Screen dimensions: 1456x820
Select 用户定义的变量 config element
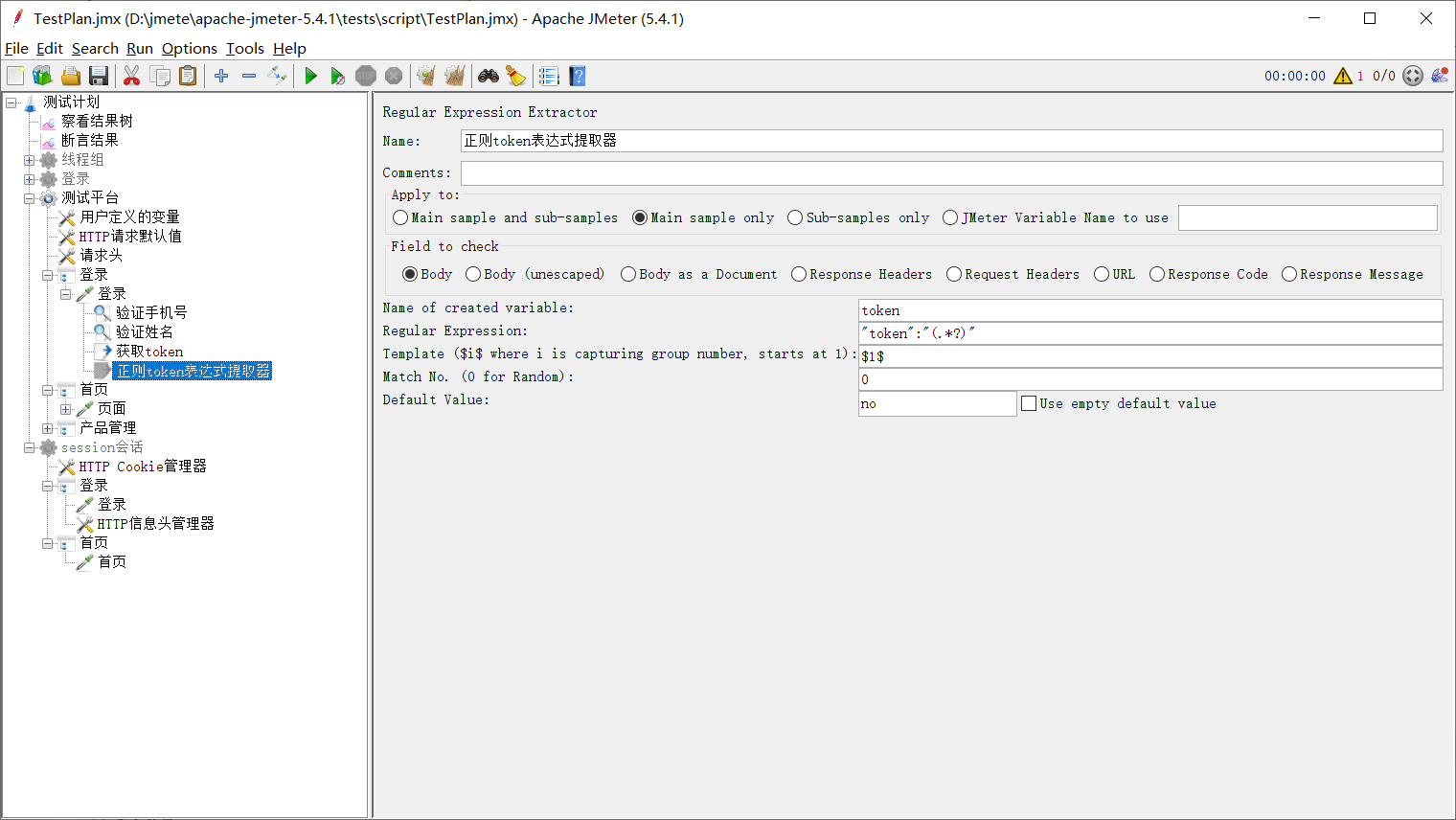click(x=129, y=216)
